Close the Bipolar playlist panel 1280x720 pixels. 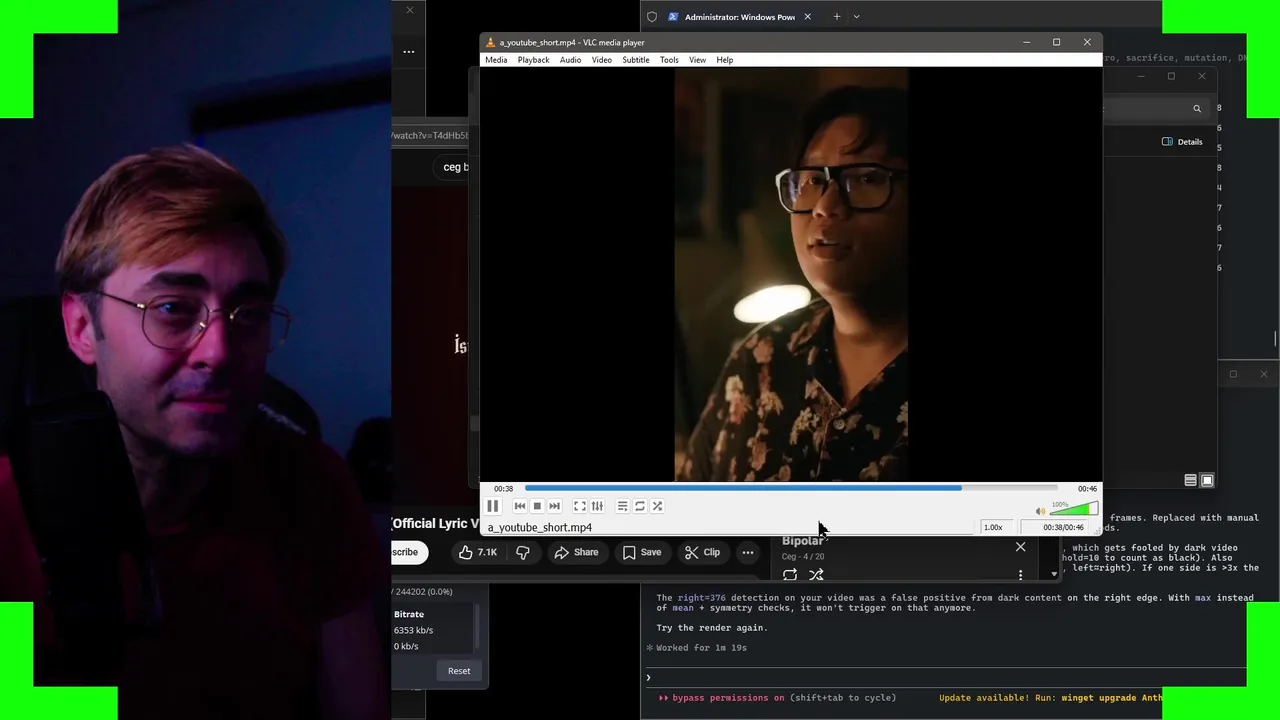[x=1020, y=547]
